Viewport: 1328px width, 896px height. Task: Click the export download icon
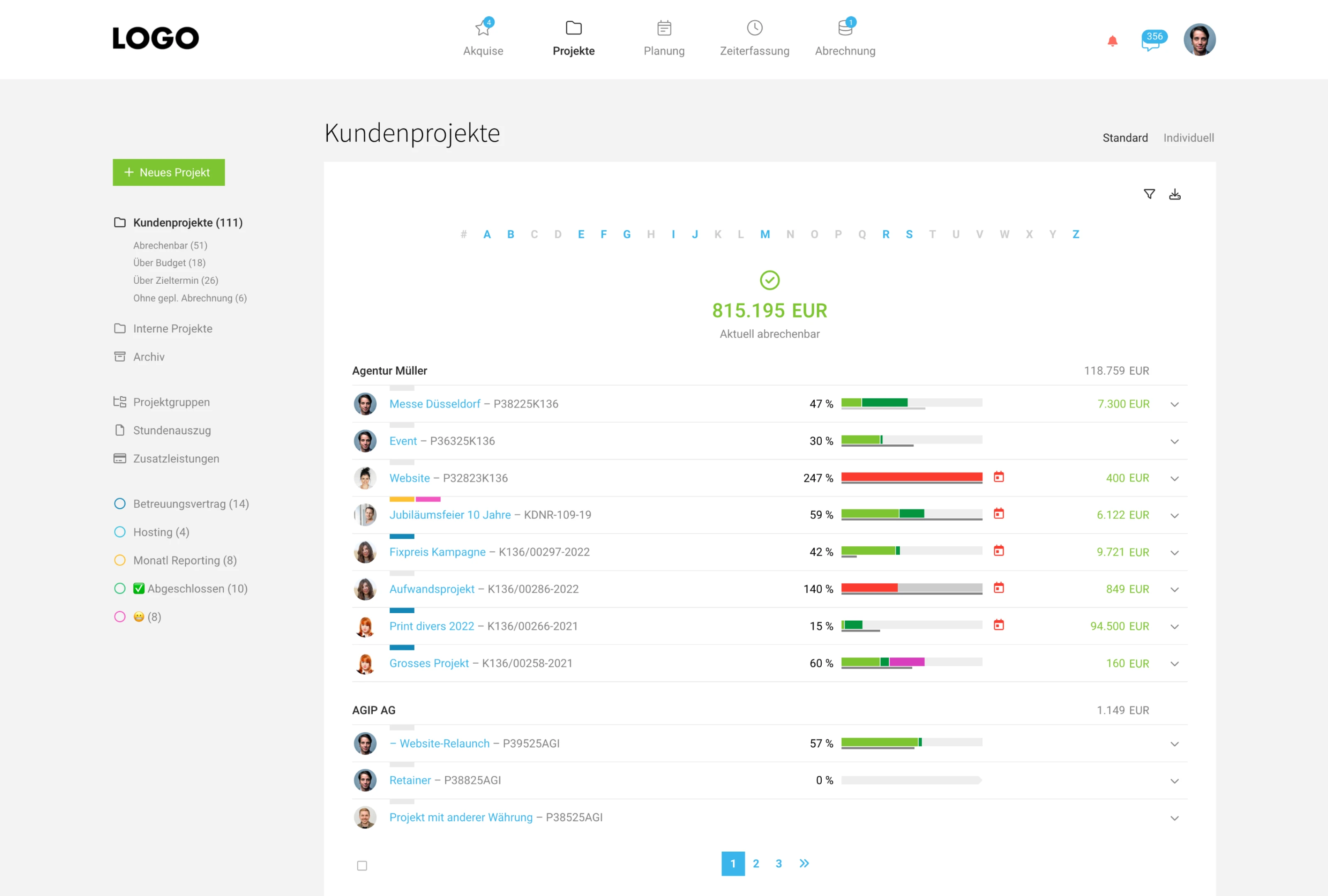pyautogui.click(x=1174, y=194)
